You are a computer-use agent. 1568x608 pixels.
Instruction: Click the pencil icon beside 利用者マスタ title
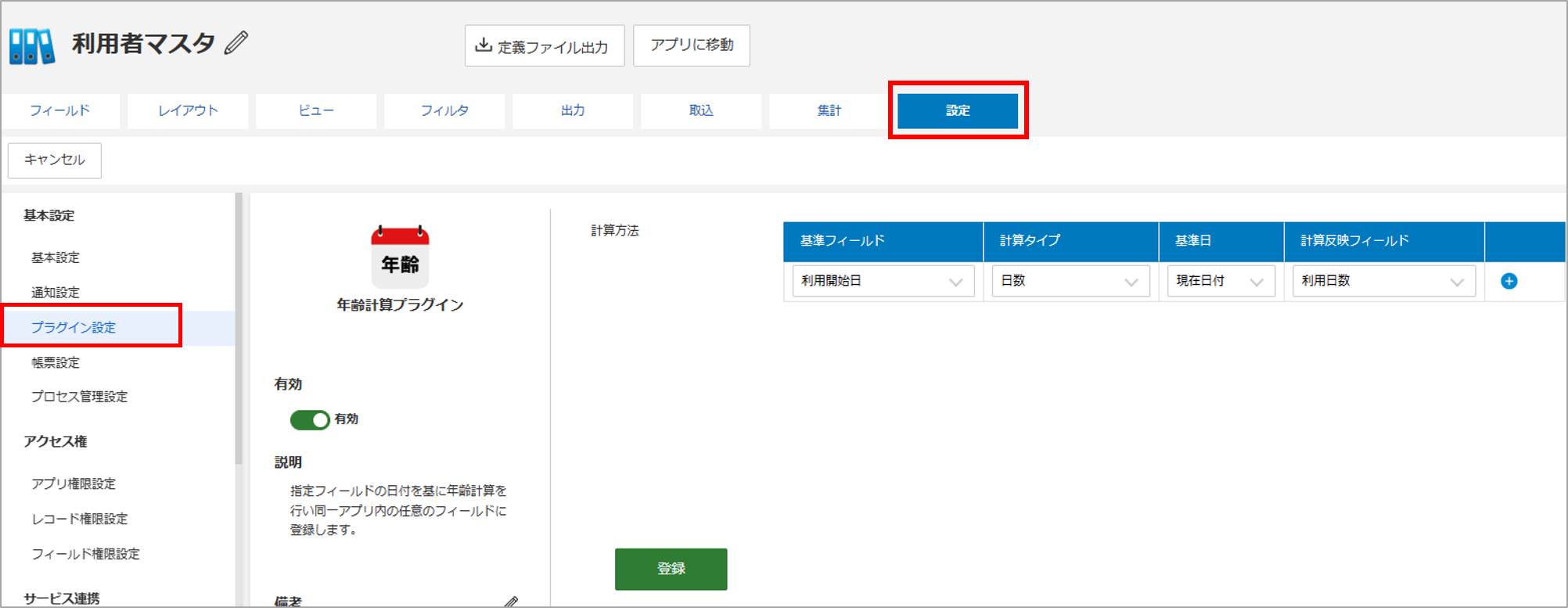point(236,43)
